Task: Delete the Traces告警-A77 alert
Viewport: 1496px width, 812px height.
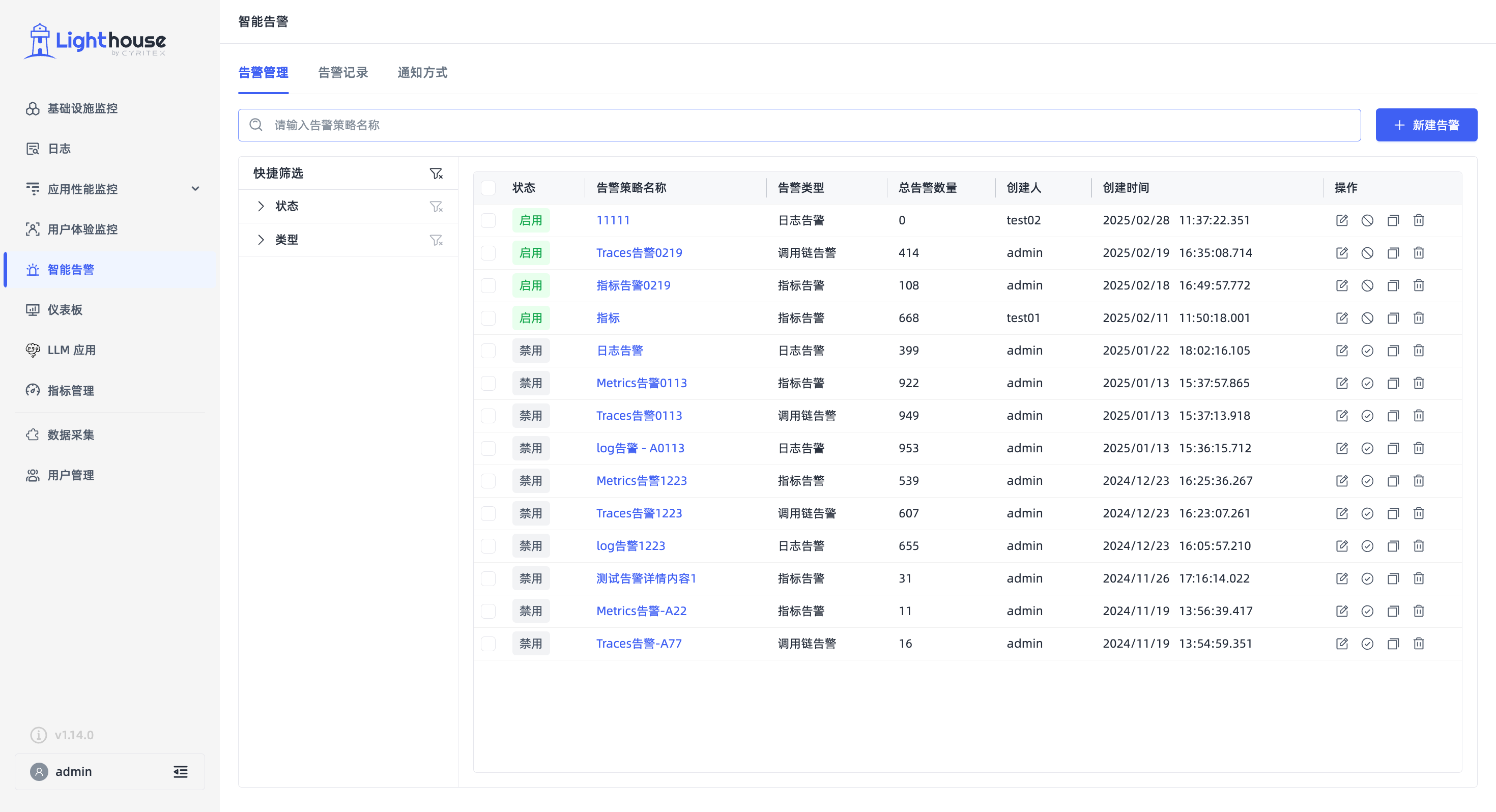Action: point(1418,643)
